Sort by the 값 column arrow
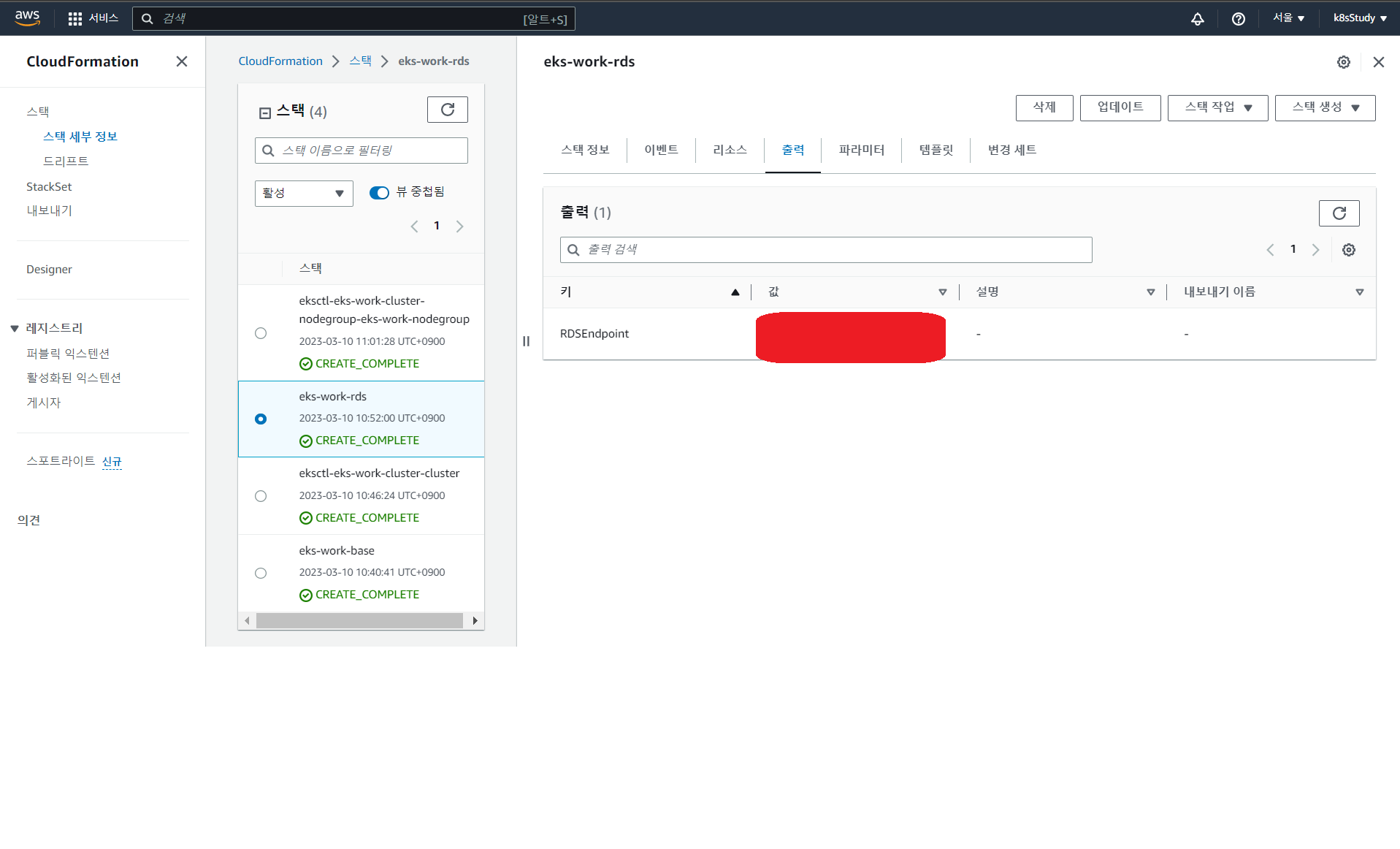 (943, 292)
